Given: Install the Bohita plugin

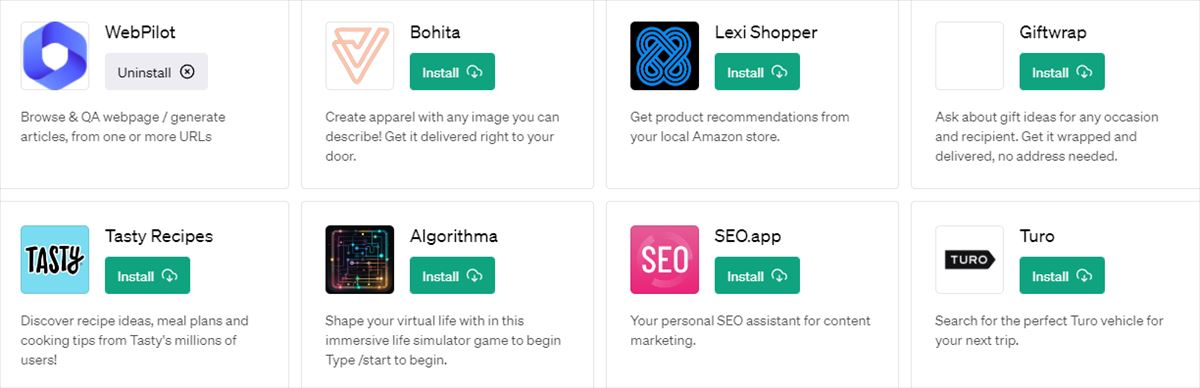Looking at the screenshot, I should [x=452, y=72].
